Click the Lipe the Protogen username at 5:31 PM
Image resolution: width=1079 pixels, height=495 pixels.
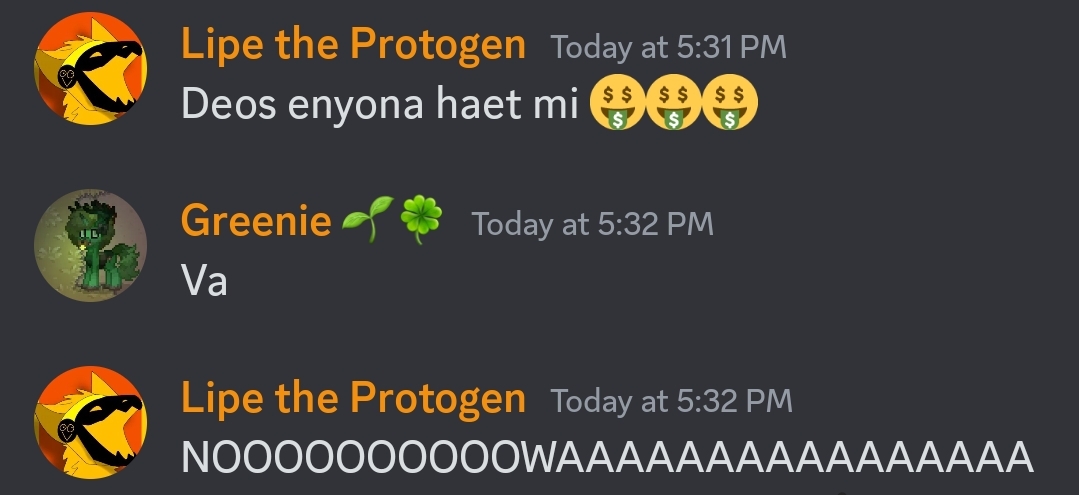[x=353, y=45]
